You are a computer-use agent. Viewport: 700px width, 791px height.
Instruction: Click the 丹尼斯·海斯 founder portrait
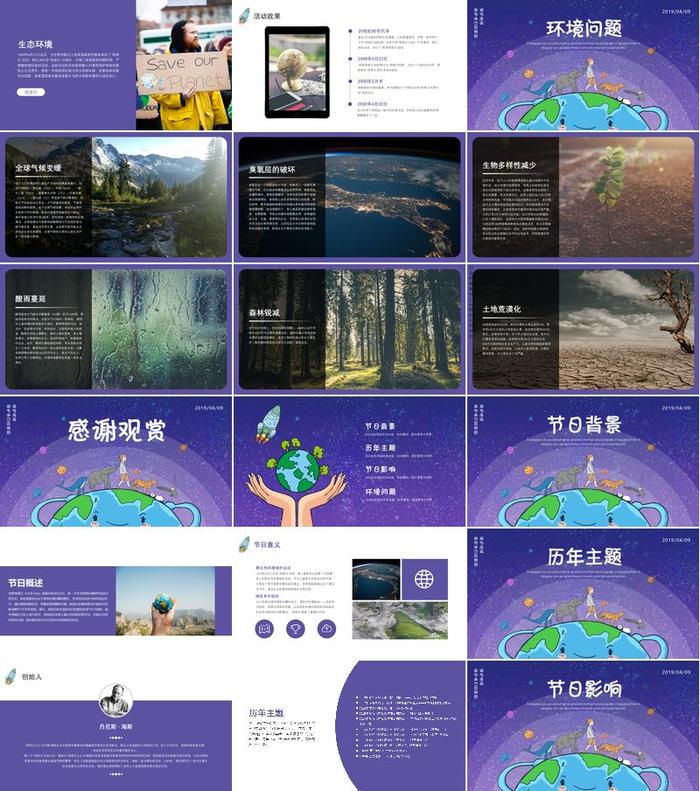click(x=116, y=700)
